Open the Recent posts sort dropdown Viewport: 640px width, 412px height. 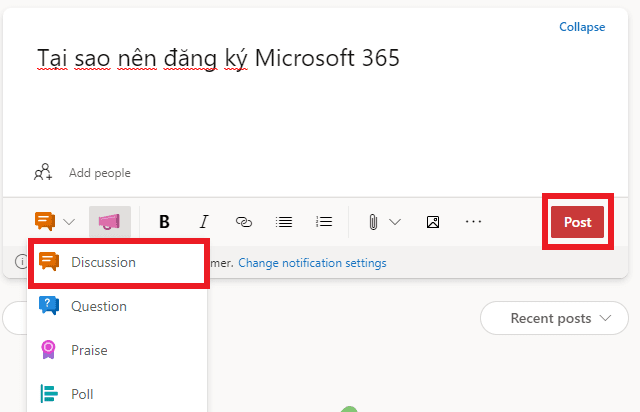click(554, 318)
